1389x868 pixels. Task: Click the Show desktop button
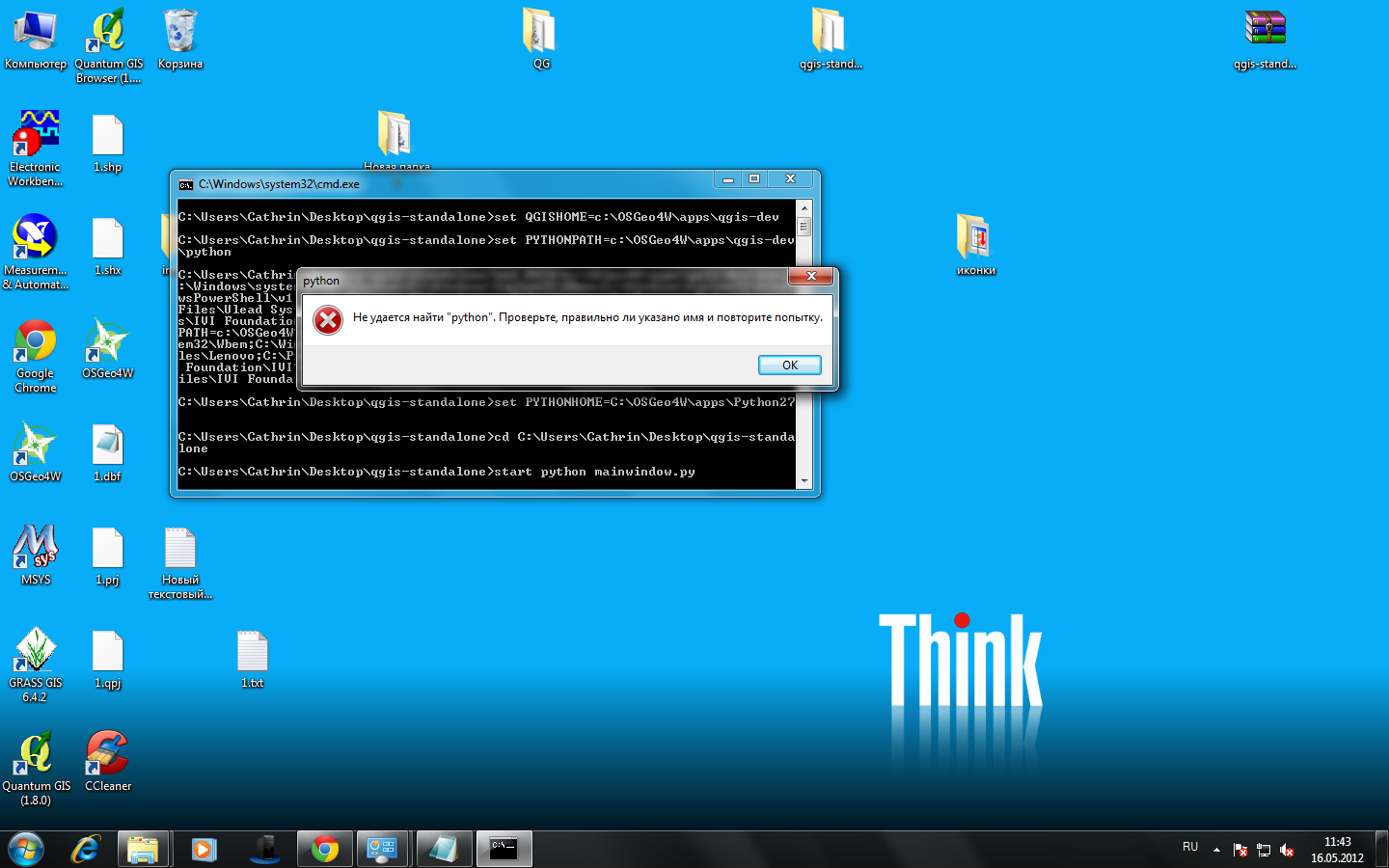(x=1382, y=850)
